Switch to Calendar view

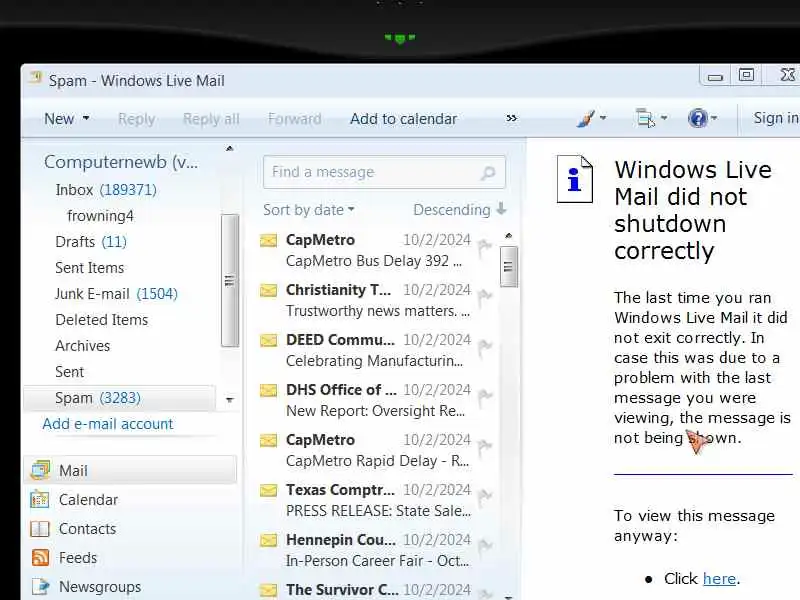[x=88, y=499]
